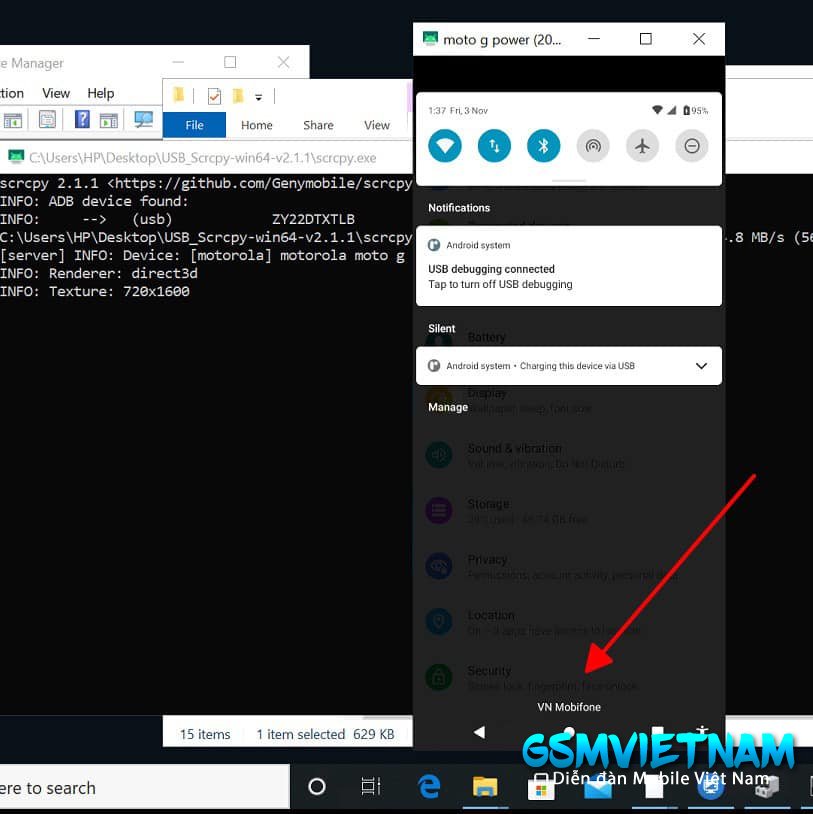Click the 'Silent' section header on the phone
The height and width of the screenshot is (814, 813).
point(441,329)
